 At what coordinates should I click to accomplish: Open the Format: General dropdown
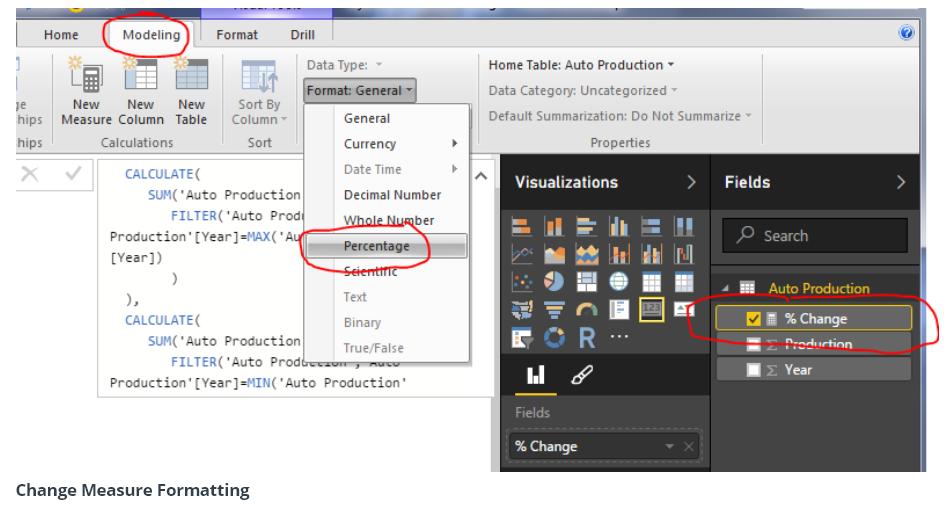pos(359,90)
